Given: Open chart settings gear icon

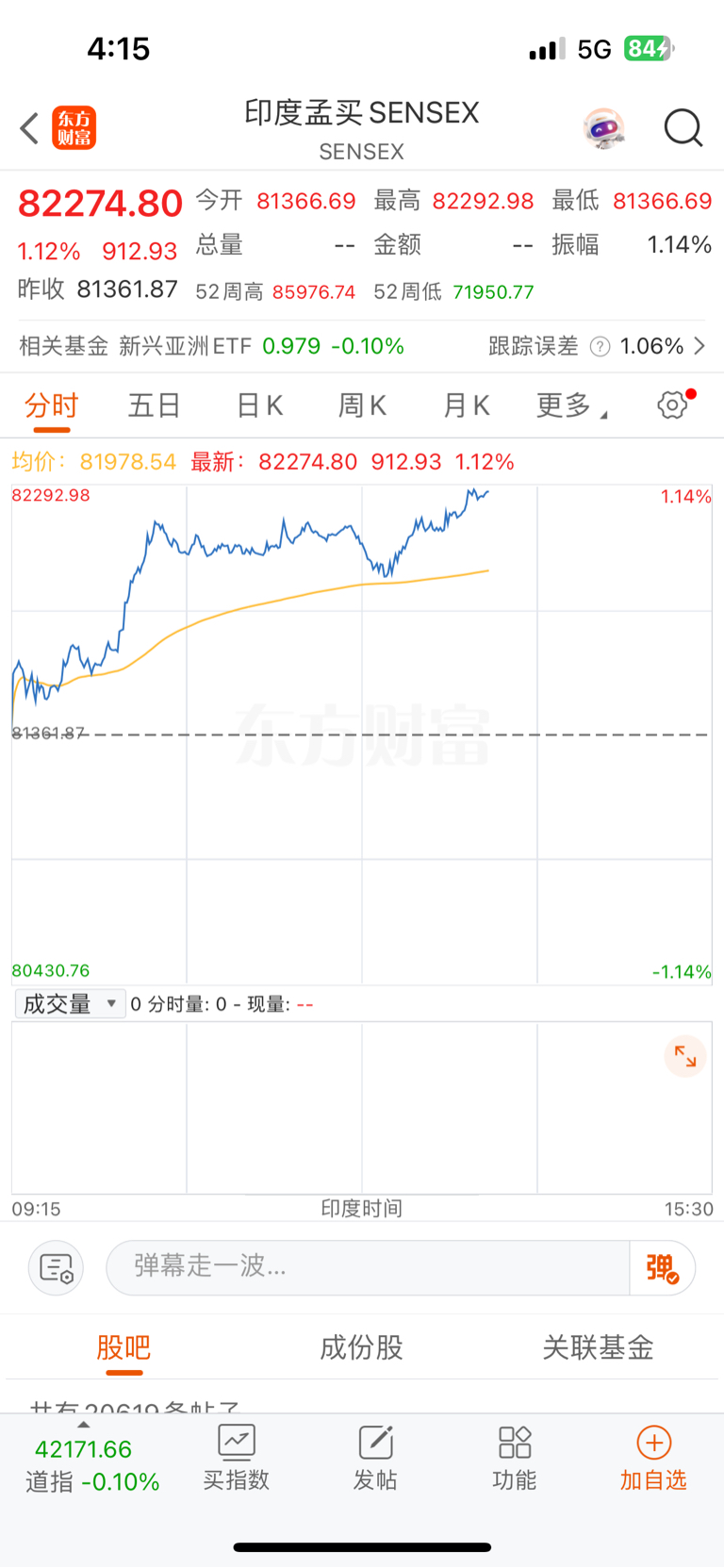Looking at the screenshot, I should tap(672, 405).
